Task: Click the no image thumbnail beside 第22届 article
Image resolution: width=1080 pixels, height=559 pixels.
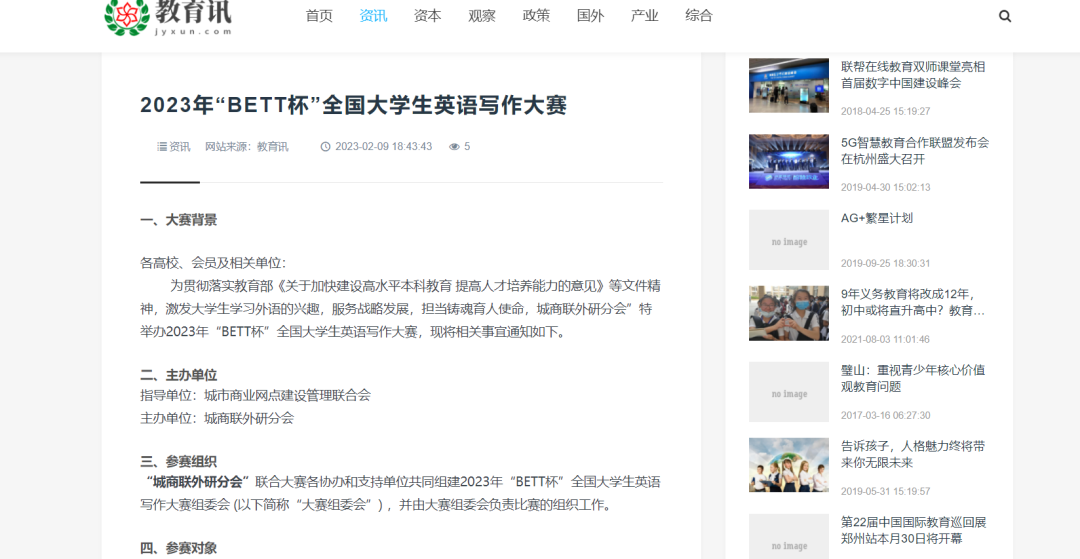Action: [789, 537]
